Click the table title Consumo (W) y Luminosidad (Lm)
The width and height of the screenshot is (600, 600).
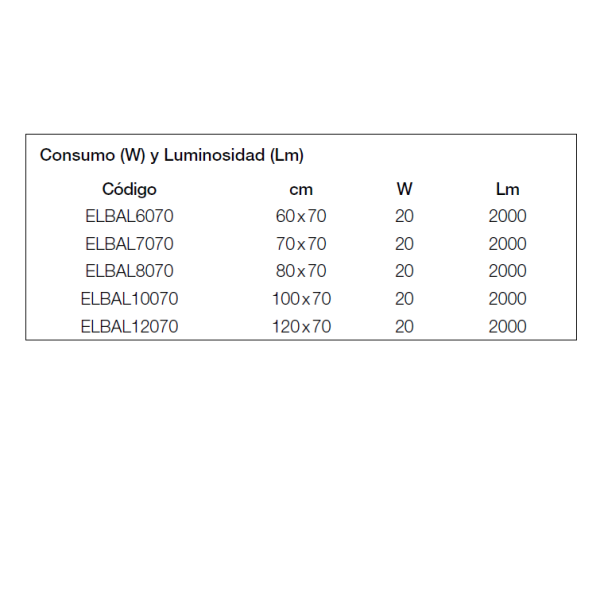(172, 156)
